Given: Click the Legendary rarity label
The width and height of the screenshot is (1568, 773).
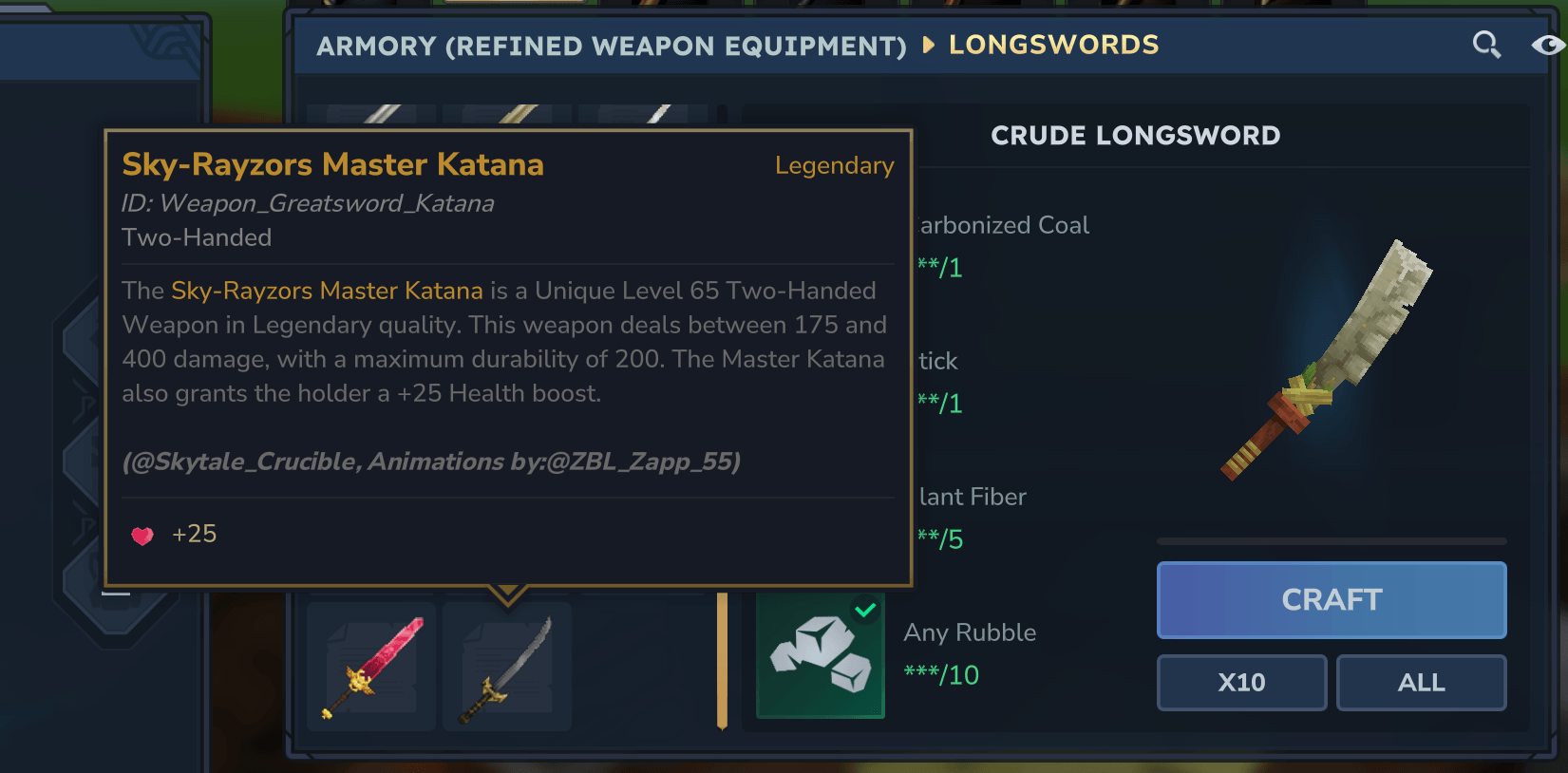Looking at the screenshot, I should click(x=834, y=165).
